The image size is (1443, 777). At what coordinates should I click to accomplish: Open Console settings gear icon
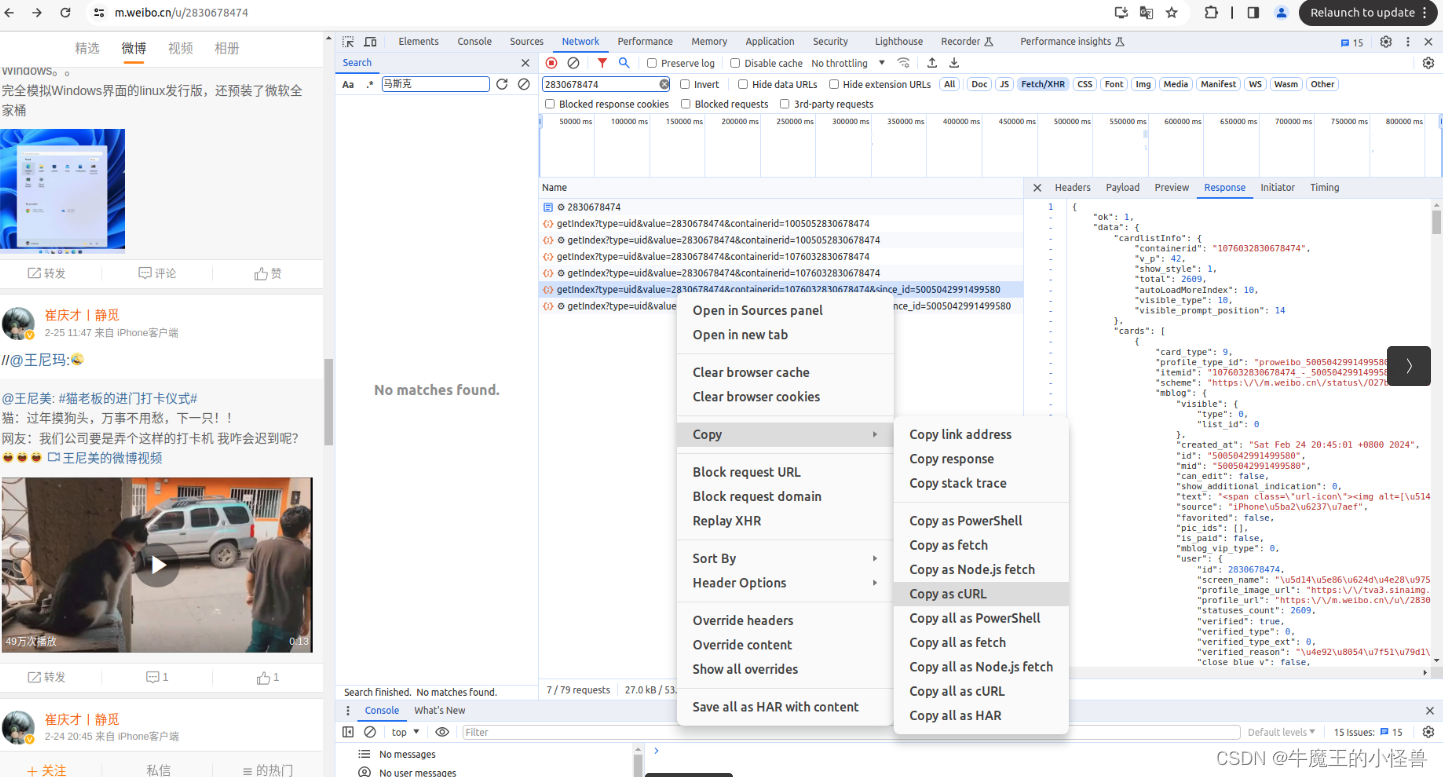click(1428, 732)
